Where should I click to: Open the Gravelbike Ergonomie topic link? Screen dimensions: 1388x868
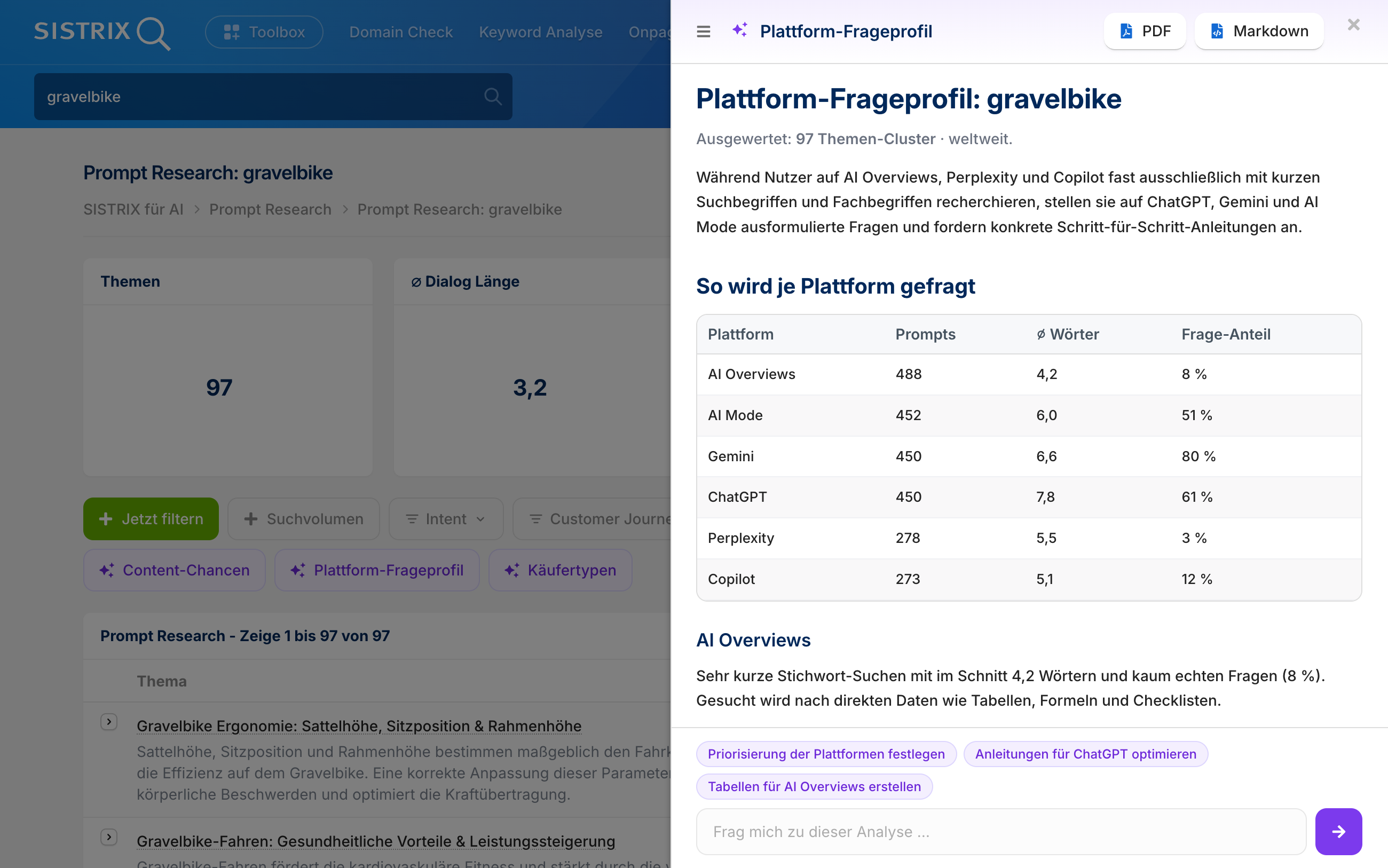click(359, 726)
